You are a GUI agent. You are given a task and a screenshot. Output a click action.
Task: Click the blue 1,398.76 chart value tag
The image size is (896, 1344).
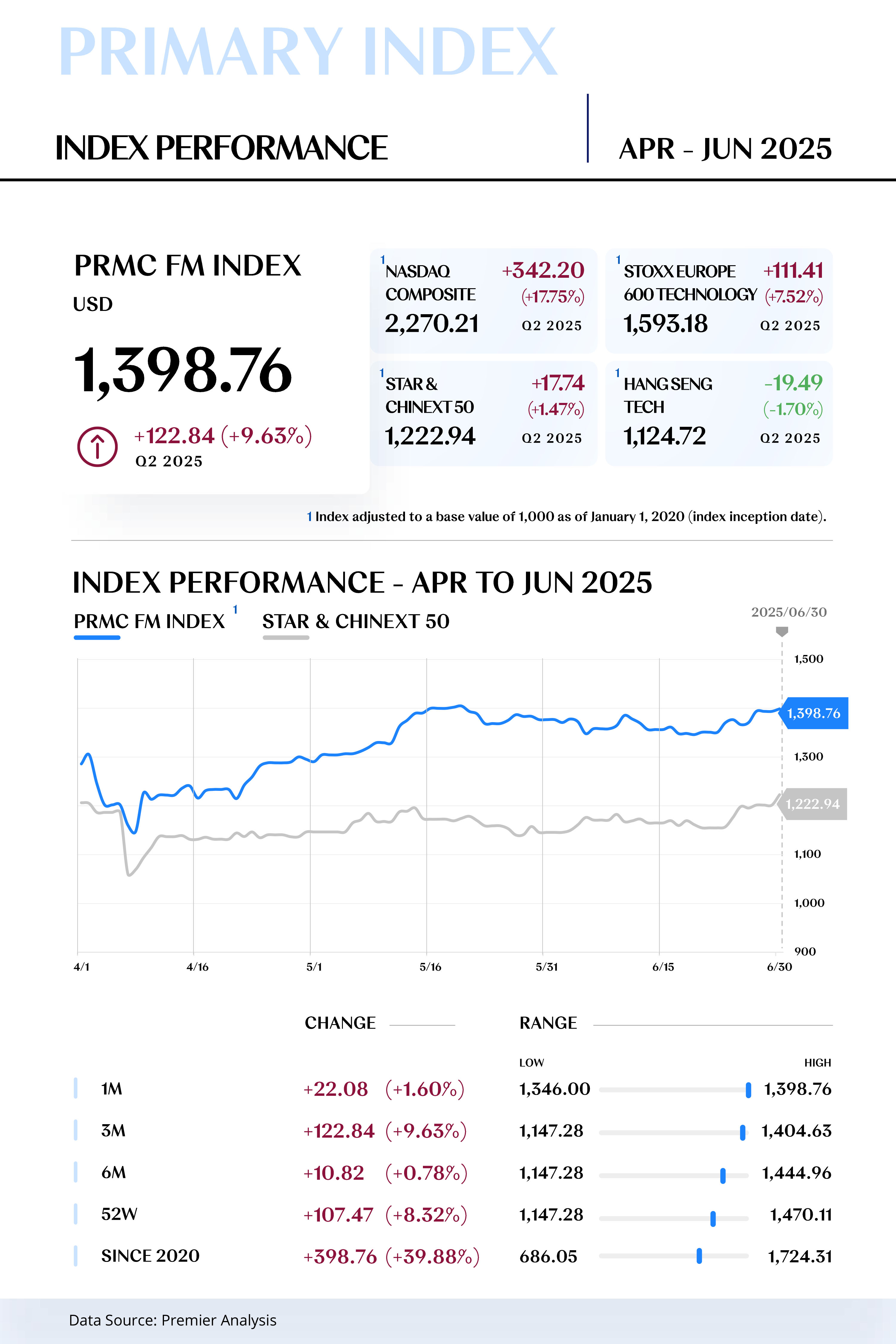tap(814, 713)
